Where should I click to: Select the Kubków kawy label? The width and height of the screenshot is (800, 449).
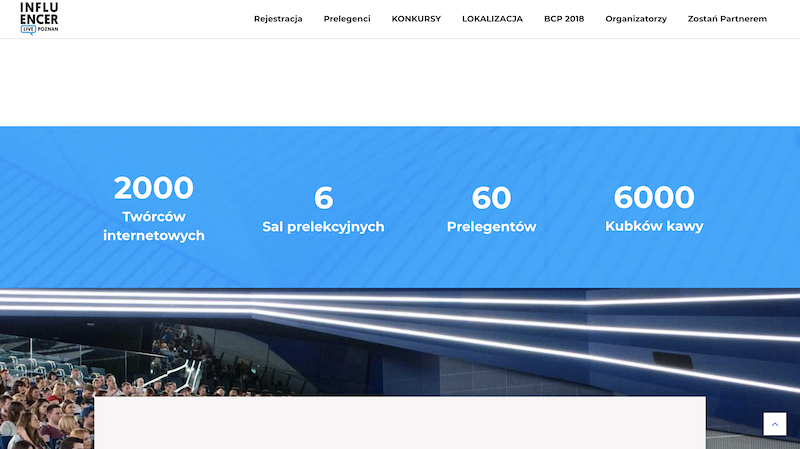tap(654, 227)
